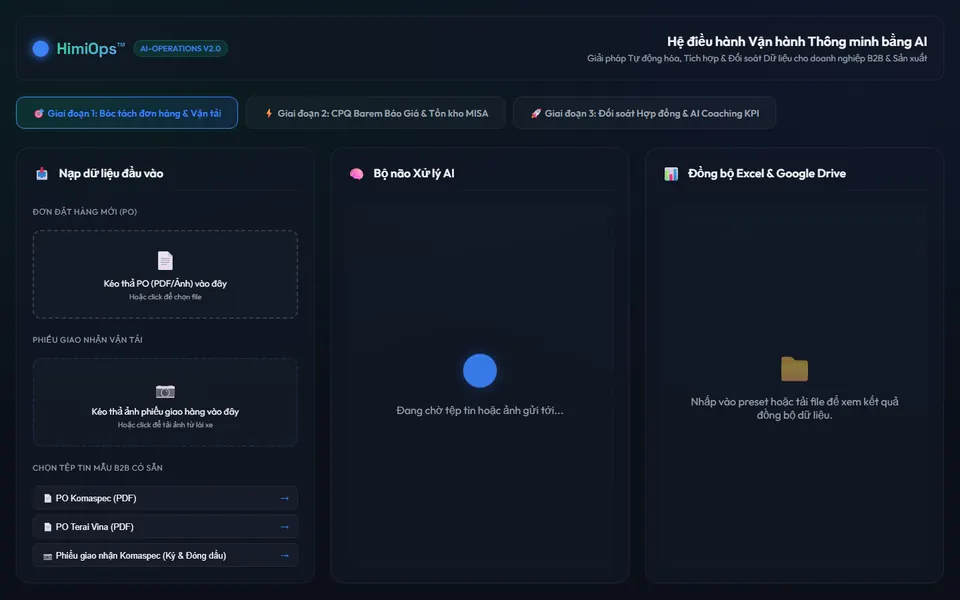Switch to Giai đoạn 3 Đối soát Hợp đồng tab
The height and width of the screenshot is (600, 960).
[644, 113]
